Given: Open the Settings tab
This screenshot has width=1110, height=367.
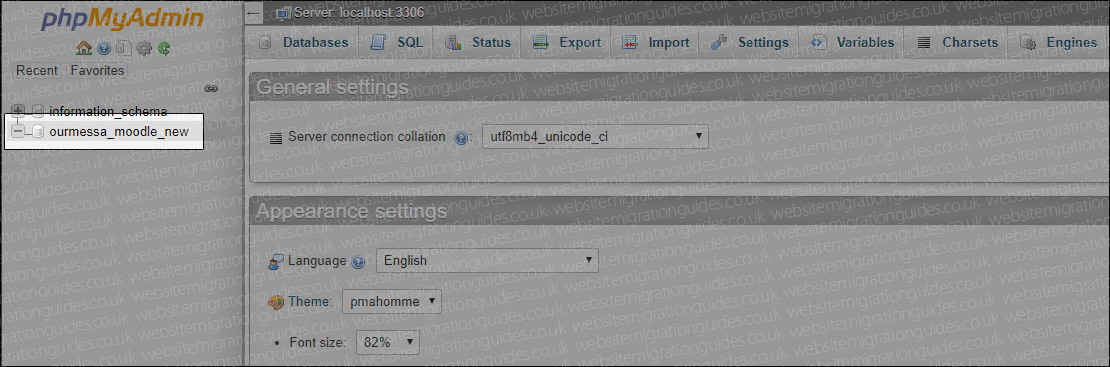Looking at the screenshot, I should tap(750, 43).
